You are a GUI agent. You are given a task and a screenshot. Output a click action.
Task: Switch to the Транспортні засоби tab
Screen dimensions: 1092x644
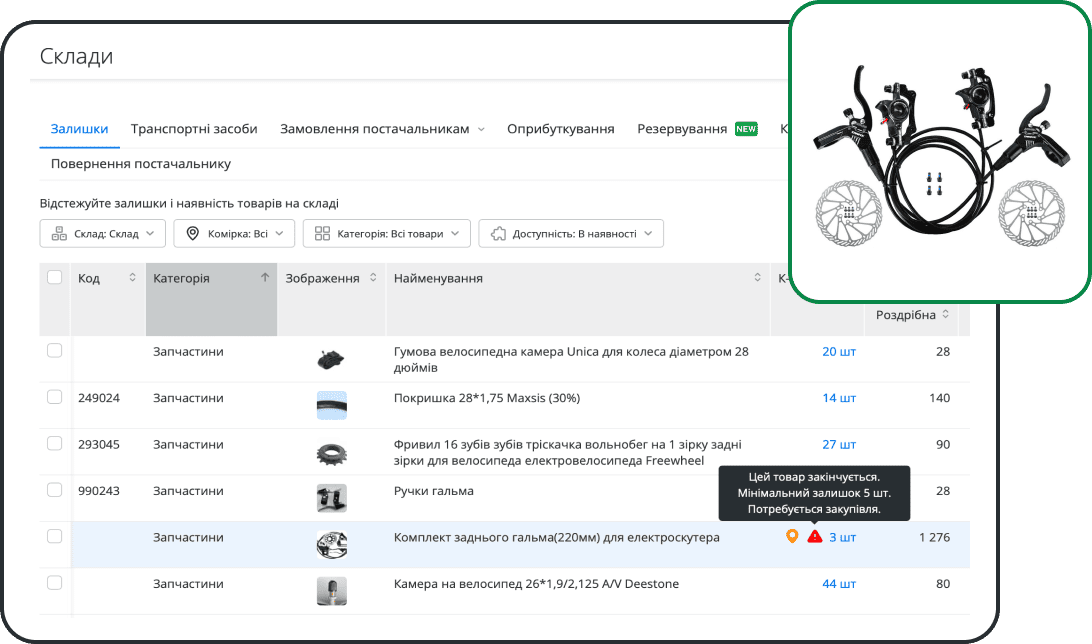[x=193, y=129]
